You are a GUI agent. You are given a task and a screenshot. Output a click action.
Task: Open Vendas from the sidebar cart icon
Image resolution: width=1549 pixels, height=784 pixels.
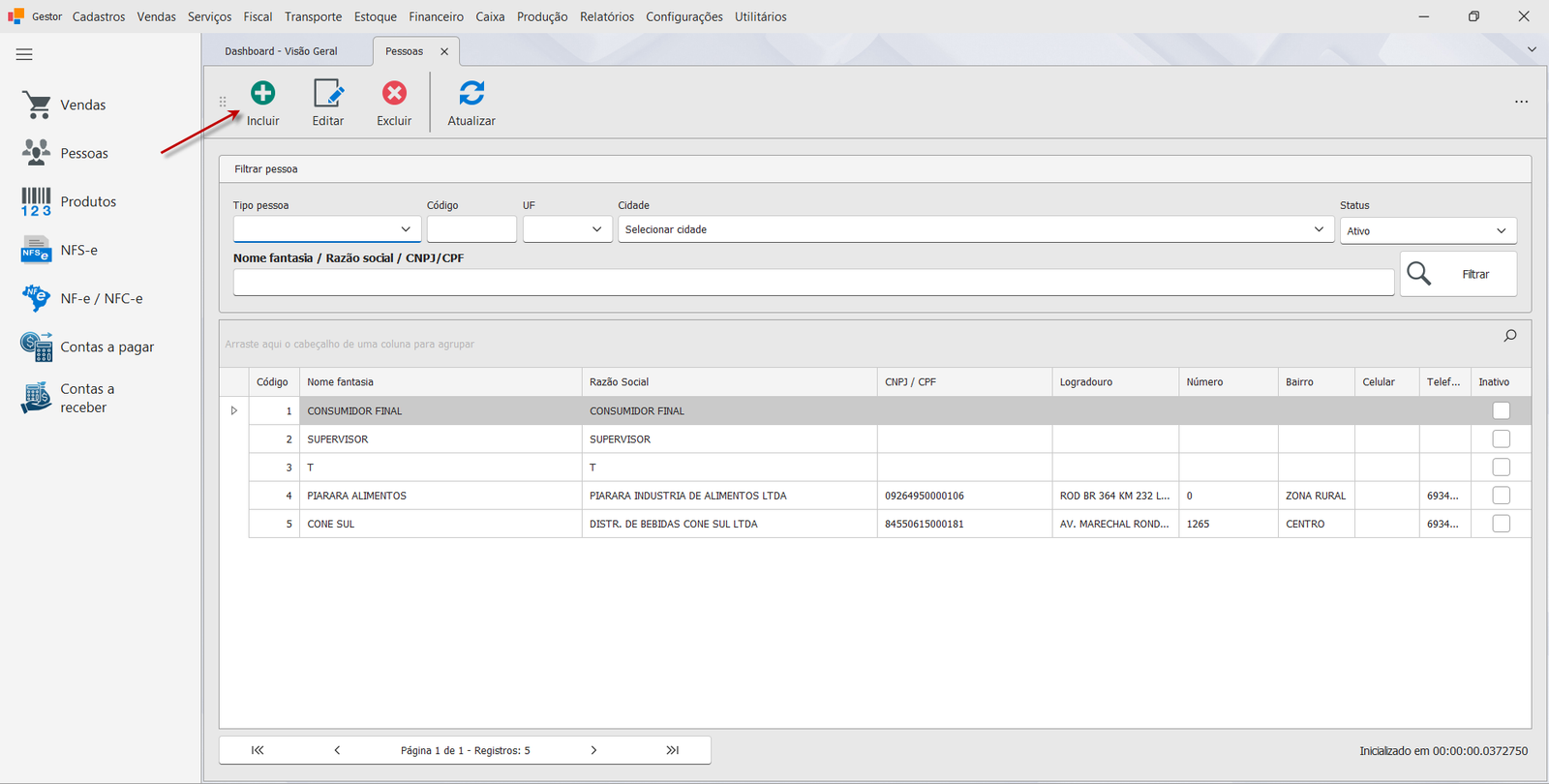[37, 105]
